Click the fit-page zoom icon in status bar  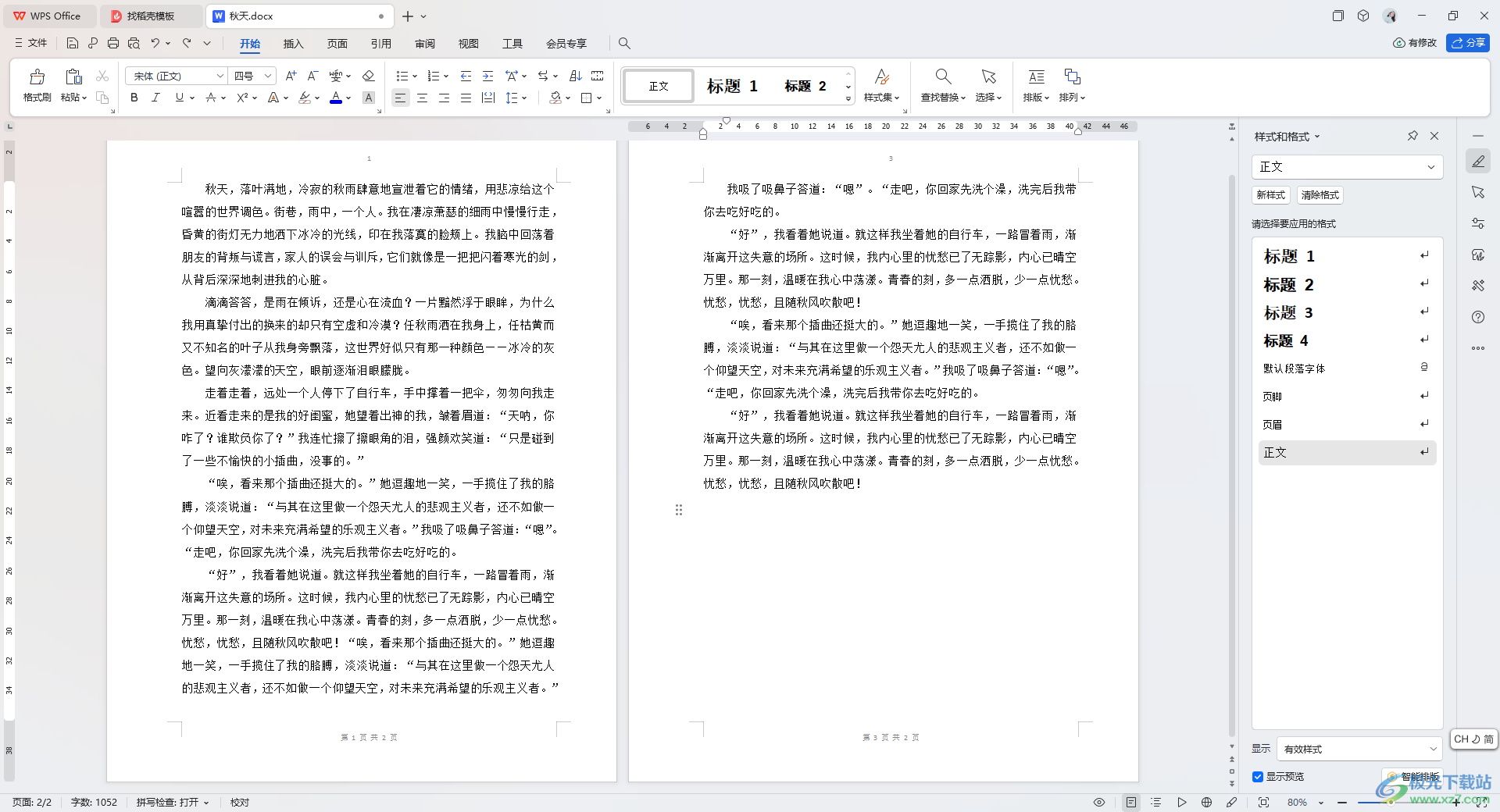1264,802
